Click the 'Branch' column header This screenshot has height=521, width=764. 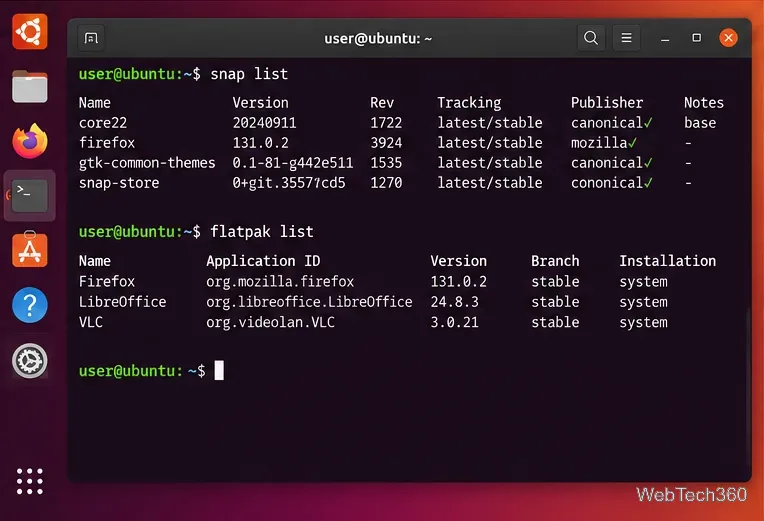coord(555,261)
